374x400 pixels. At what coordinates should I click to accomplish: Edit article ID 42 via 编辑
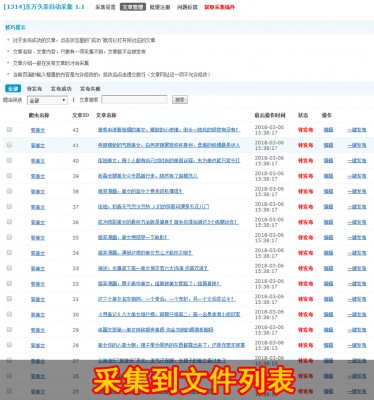click(x=328, y=130)
